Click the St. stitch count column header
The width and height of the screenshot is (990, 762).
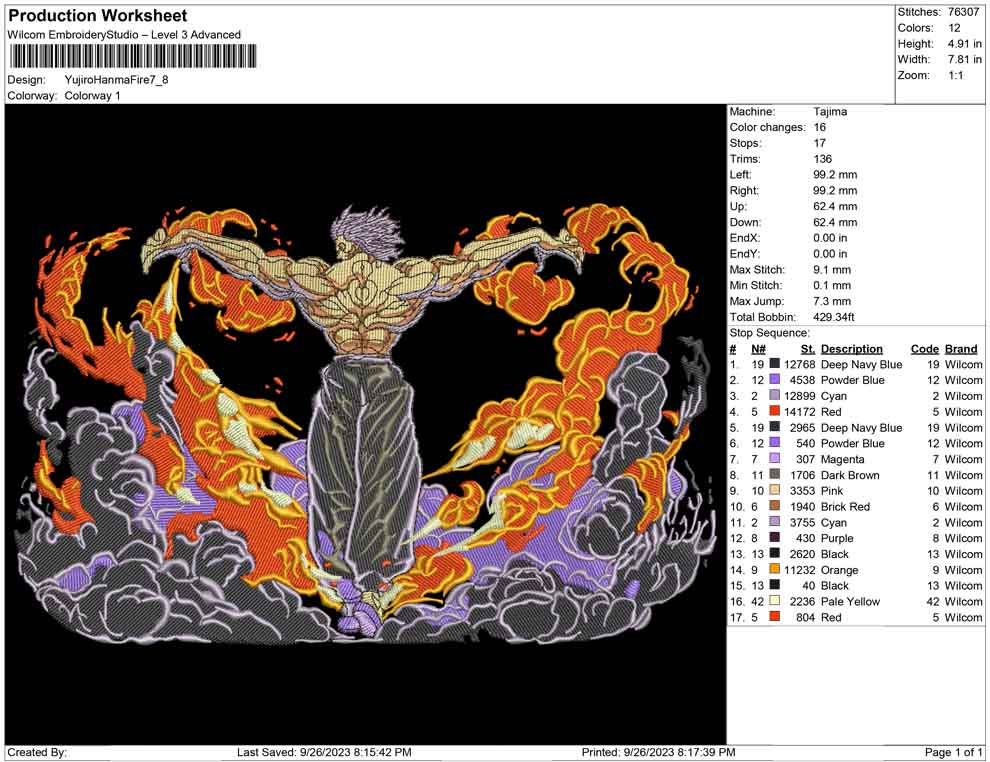807,349
